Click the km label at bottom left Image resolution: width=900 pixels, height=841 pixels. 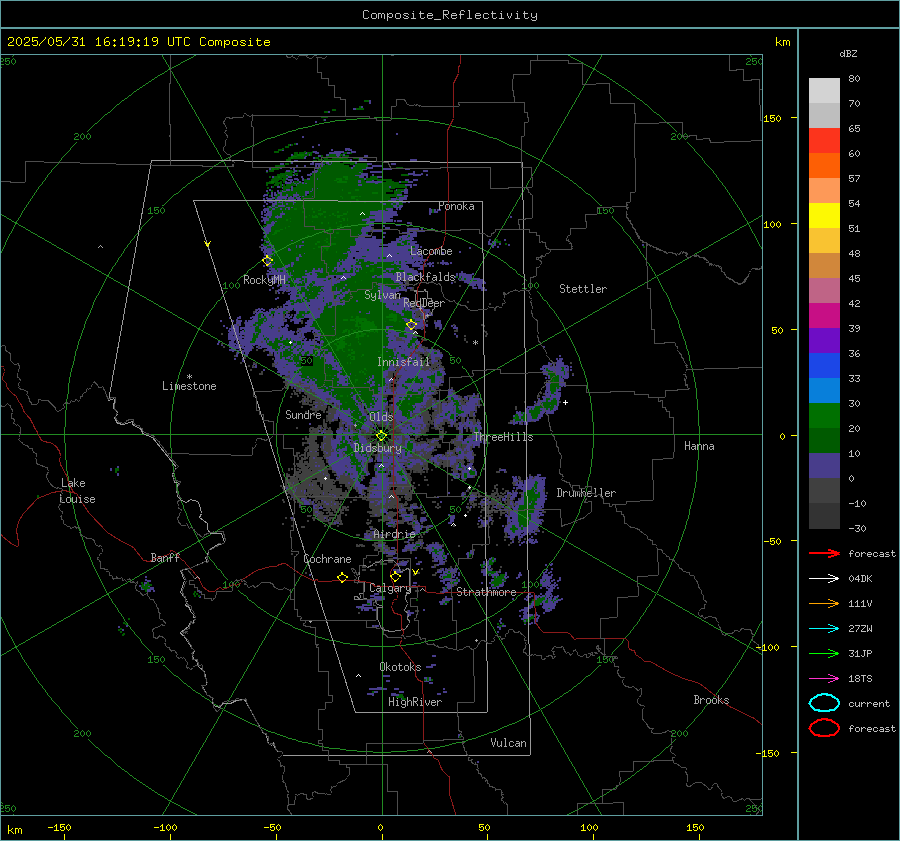click(x=14, y=830)
